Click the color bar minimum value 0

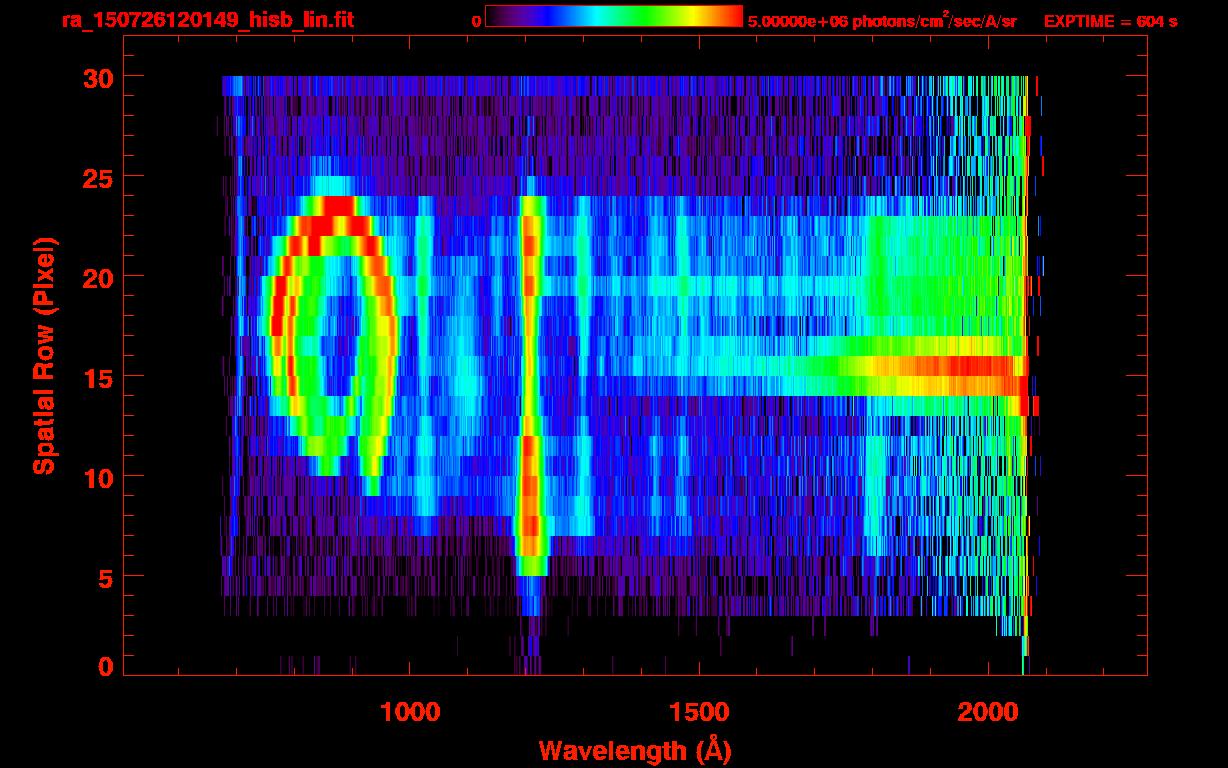(477, 21)
